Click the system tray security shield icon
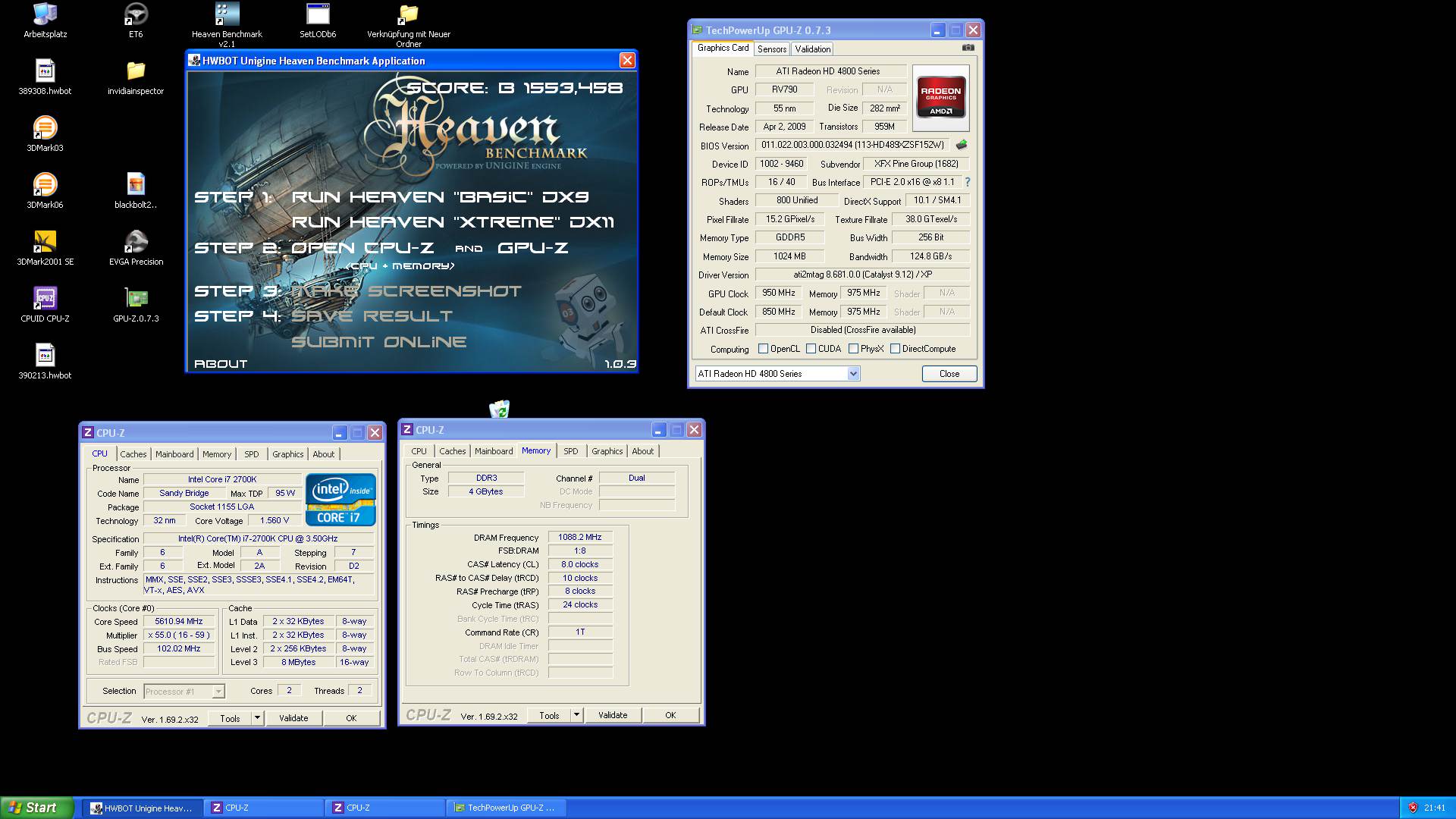 coord(1413,808)
